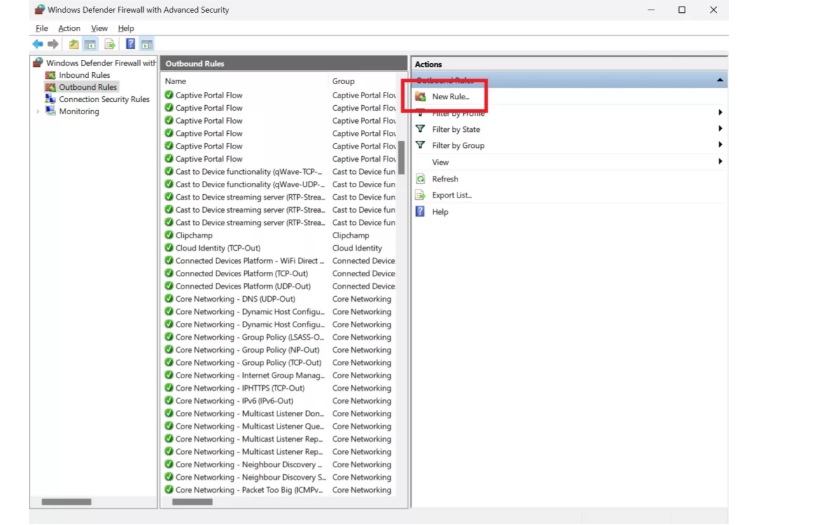Select Inbound Rules in the tree
Image resolution: width=818 pixels, height=525 pixels.
point(85,75)
